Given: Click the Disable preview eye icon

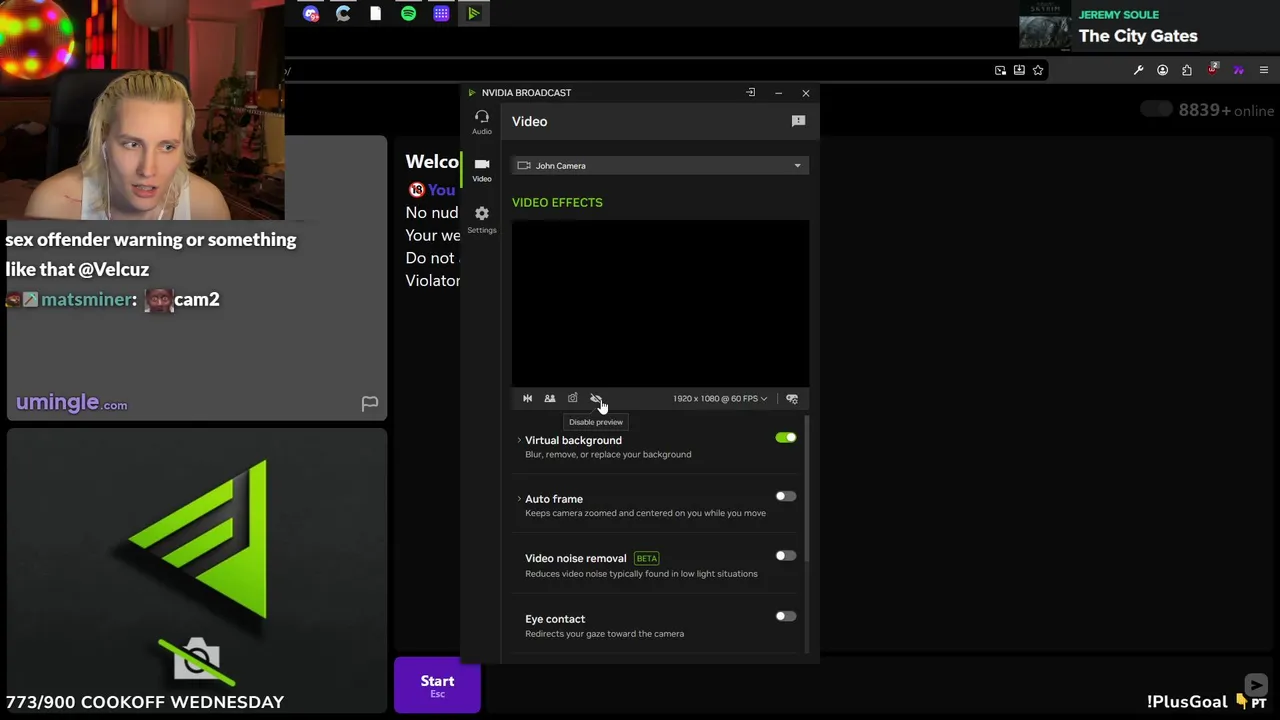Looking at the screenshot, I should pyautogui.click(x=596, y=398).
